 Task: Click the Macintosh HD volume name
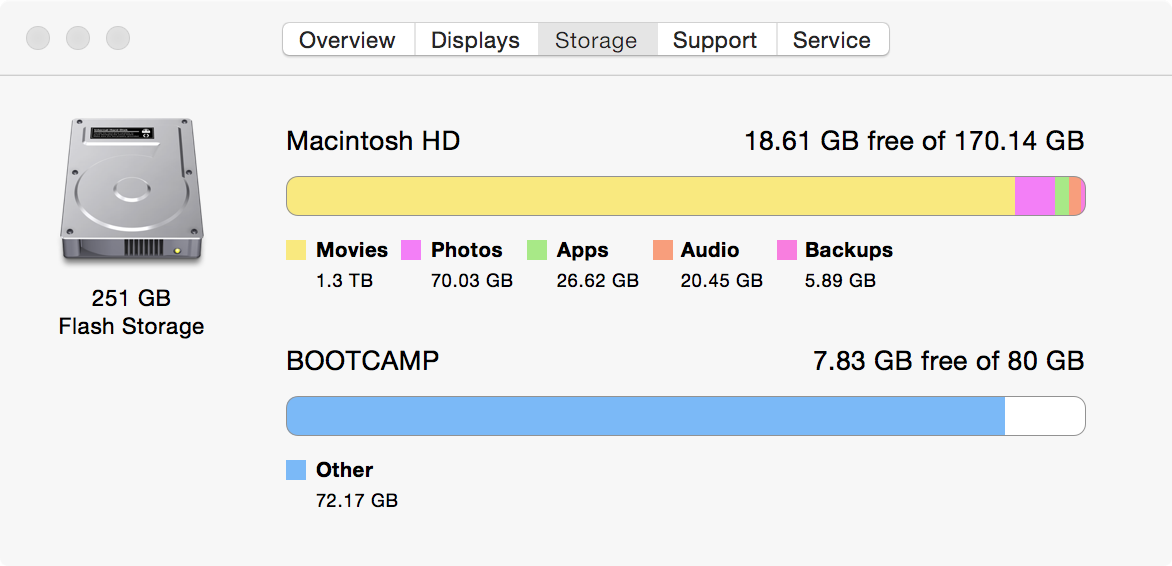[373, 141]
